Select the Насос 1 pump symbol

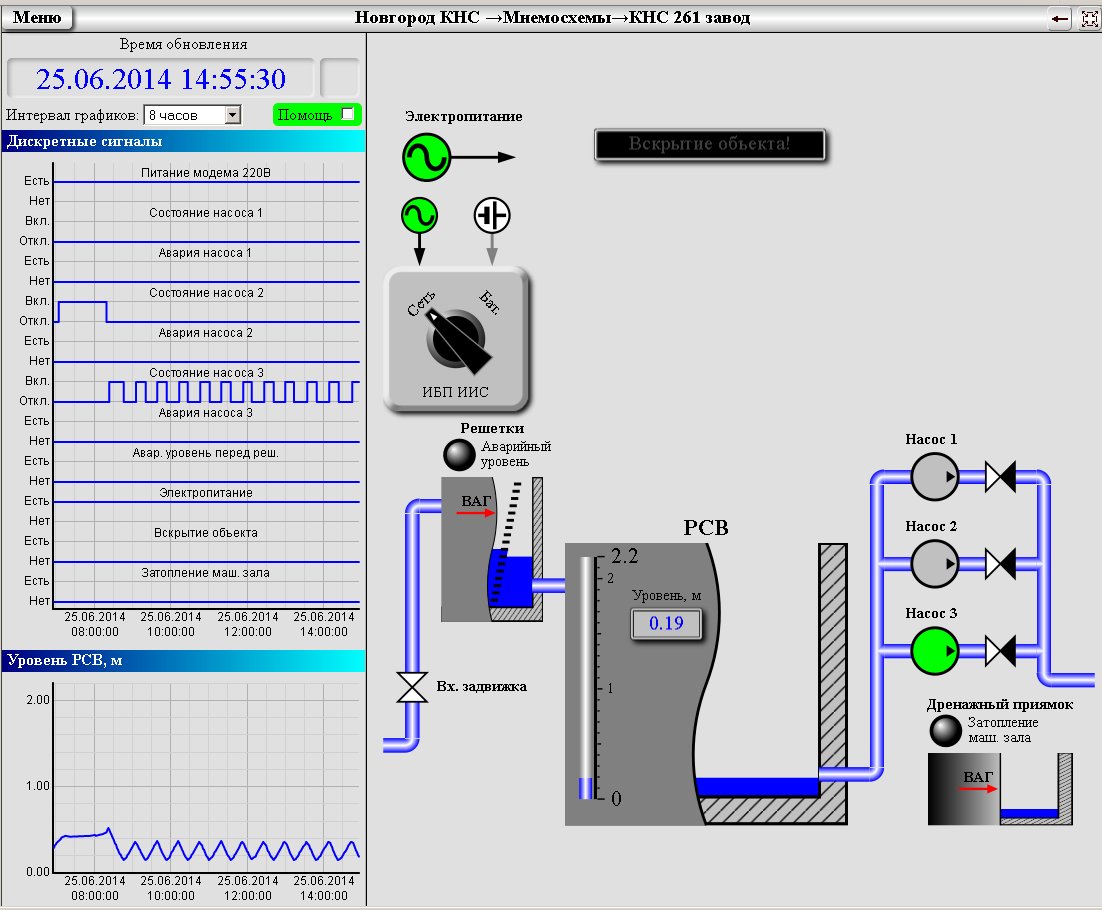(x=935, y=476)
